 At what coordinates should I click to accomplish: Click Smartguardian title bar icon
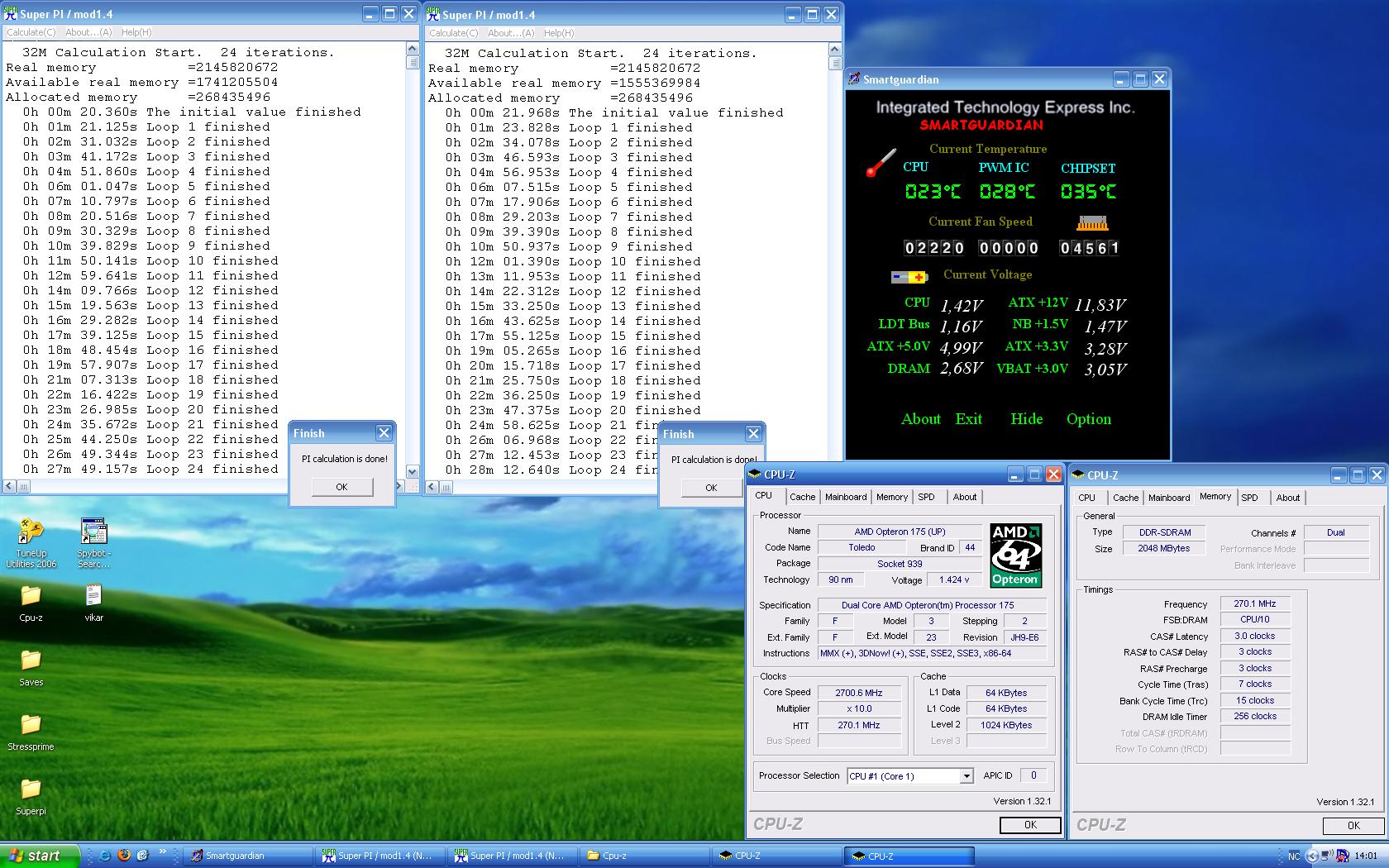(854, 79)
